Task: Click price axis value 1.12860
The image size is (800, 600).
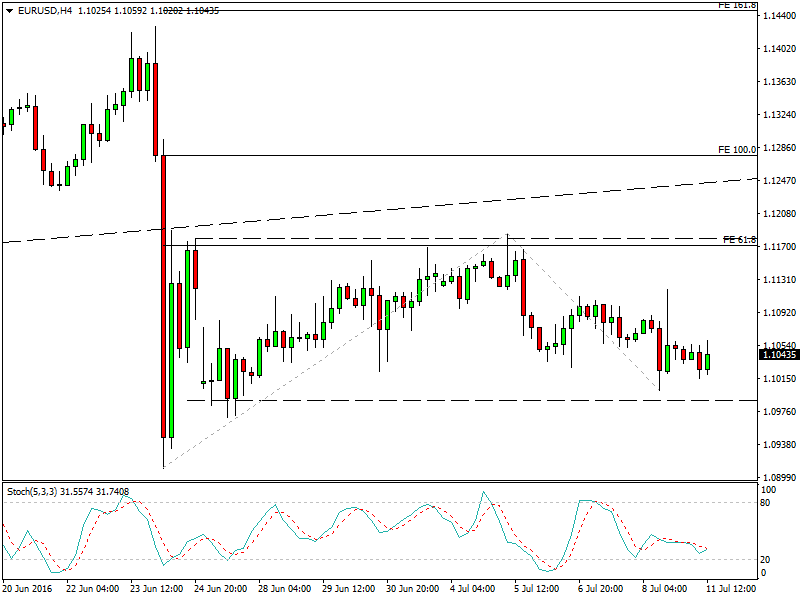Action: 779,147
